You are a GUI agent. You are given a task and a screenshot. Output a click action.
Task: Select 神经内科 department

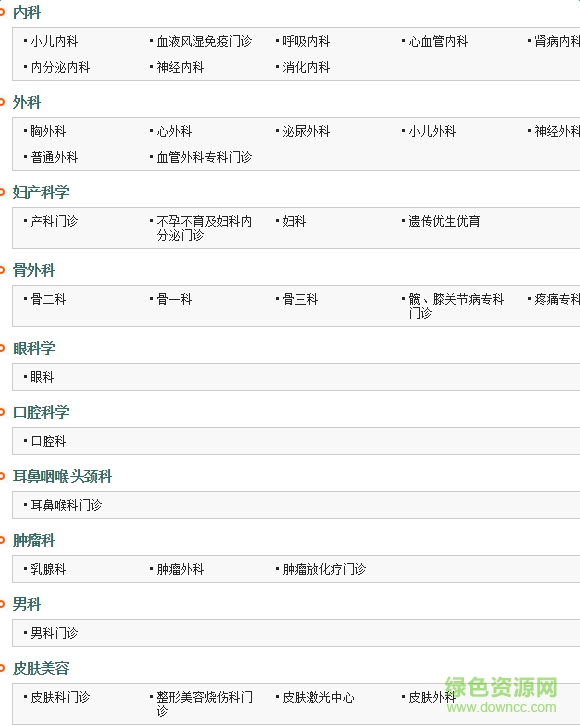pyautogui.click(x=180, y=68)
